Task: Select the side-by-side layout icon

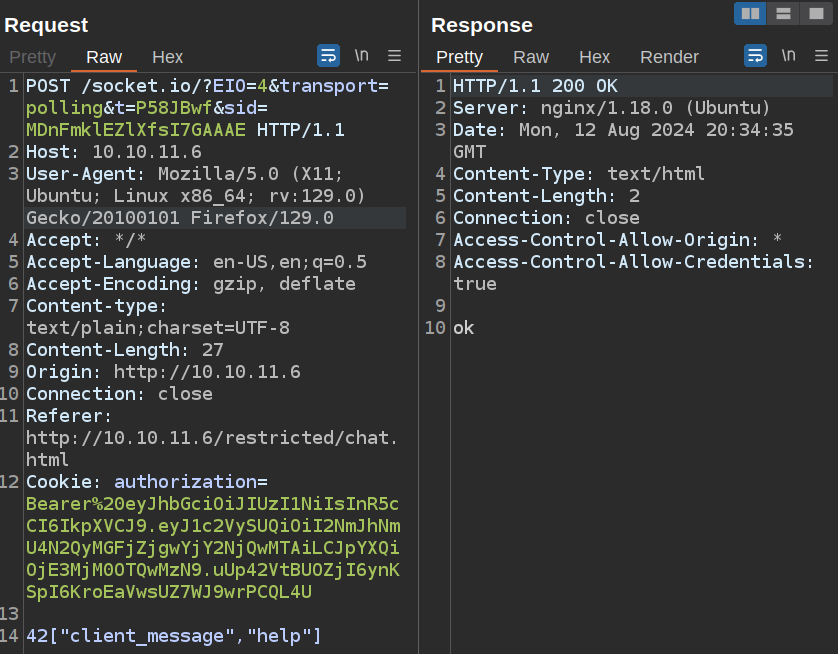Action: [750, 13]
